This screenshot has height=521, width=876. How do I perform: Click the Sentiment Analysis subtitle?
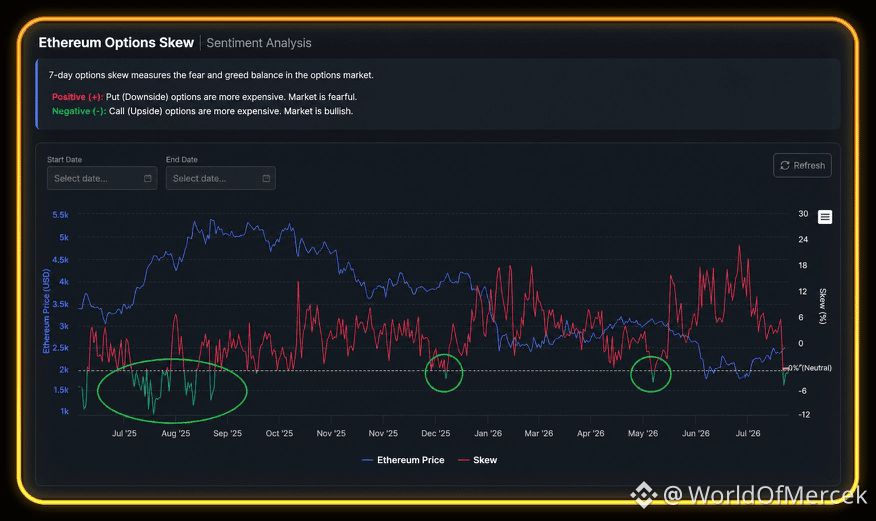[259, 43]
